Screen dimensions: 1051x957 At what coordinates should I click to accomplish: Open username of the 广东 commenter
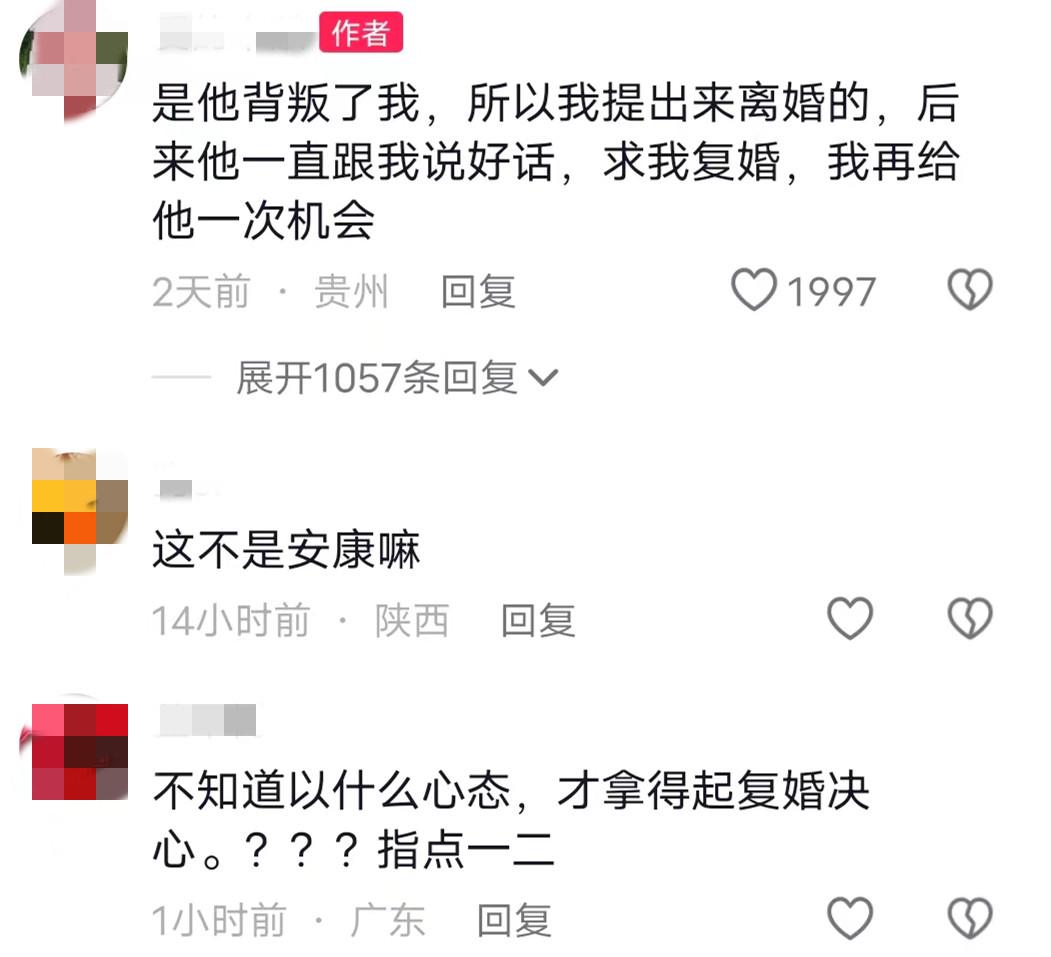tap(208, 720)
